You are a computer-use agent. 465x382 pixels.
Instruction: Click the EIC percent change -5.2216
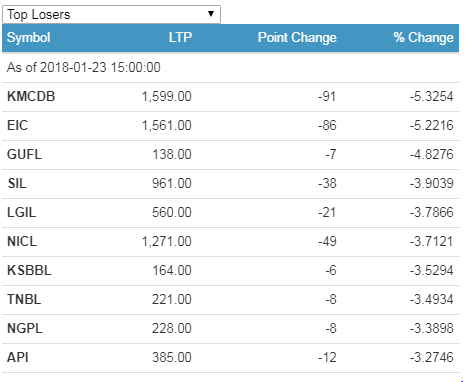point(432,126)
